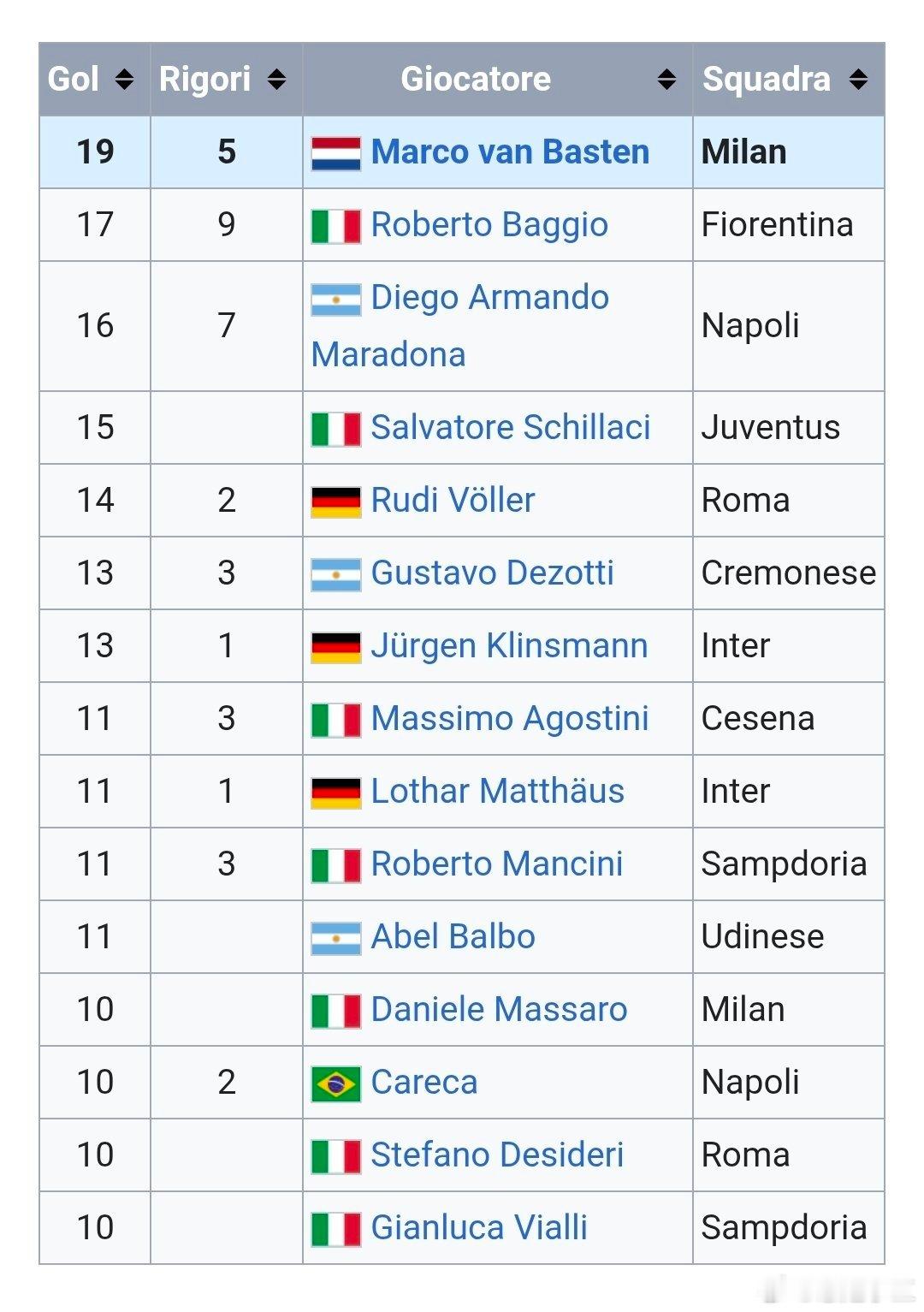Viewport: 924px width, 1312px height.
Task: Open the Daniele Massaro link
Action: (499, 1009)
